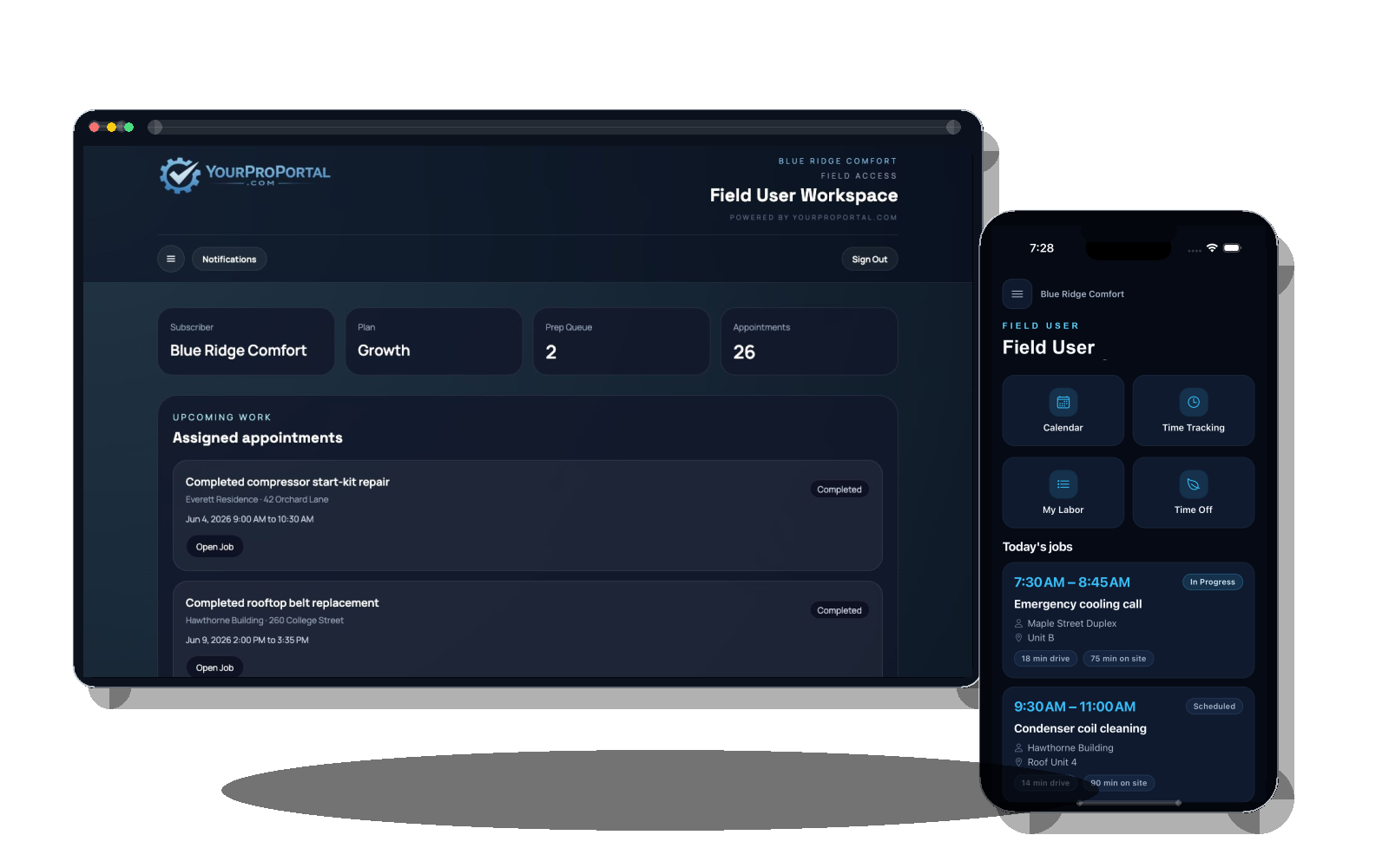Click the Sign Out button
The width and height of the screenshot is (1389, 868).
pos(869,259)
